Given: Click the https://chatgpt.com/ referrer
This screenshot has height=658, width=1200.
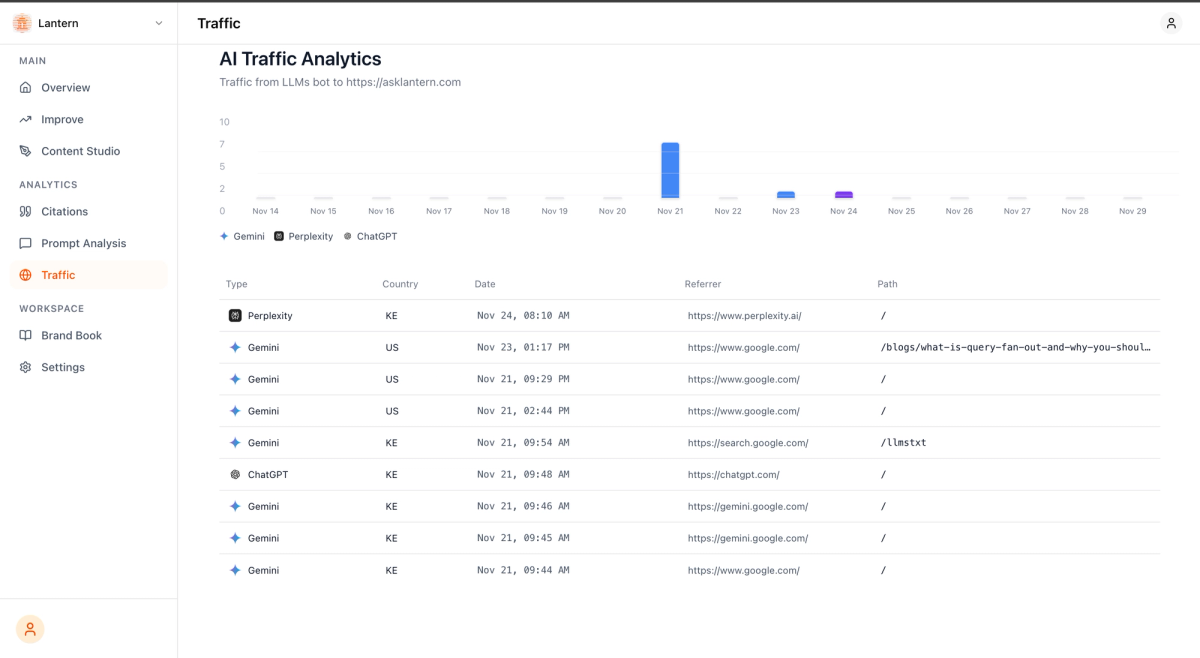Looking at the screenshot, I should click(733, 475).
